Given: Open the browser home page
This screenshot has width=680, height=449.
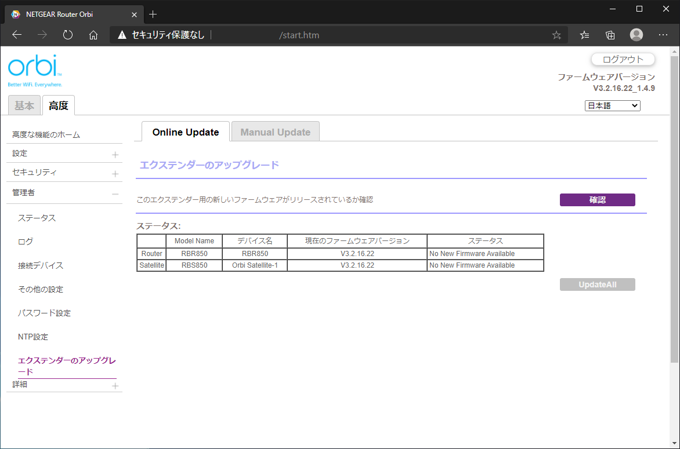Looking at the screenshot, I should coord(93,35).
